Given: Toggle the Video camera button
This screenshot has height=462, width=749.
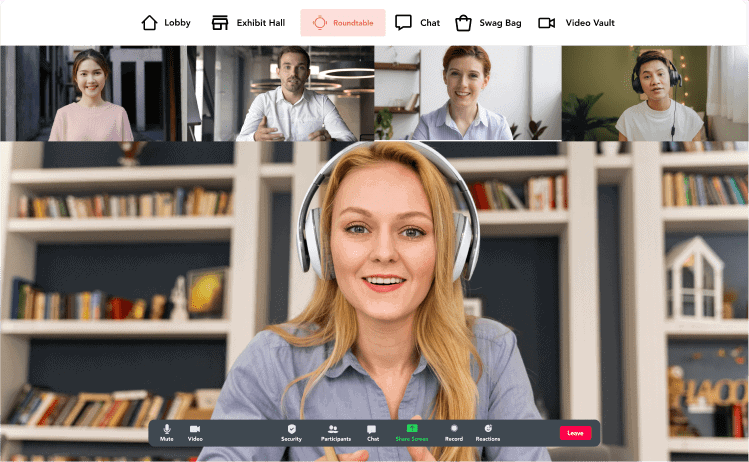Looking at the screenshot, I should (x=195, y=432).
